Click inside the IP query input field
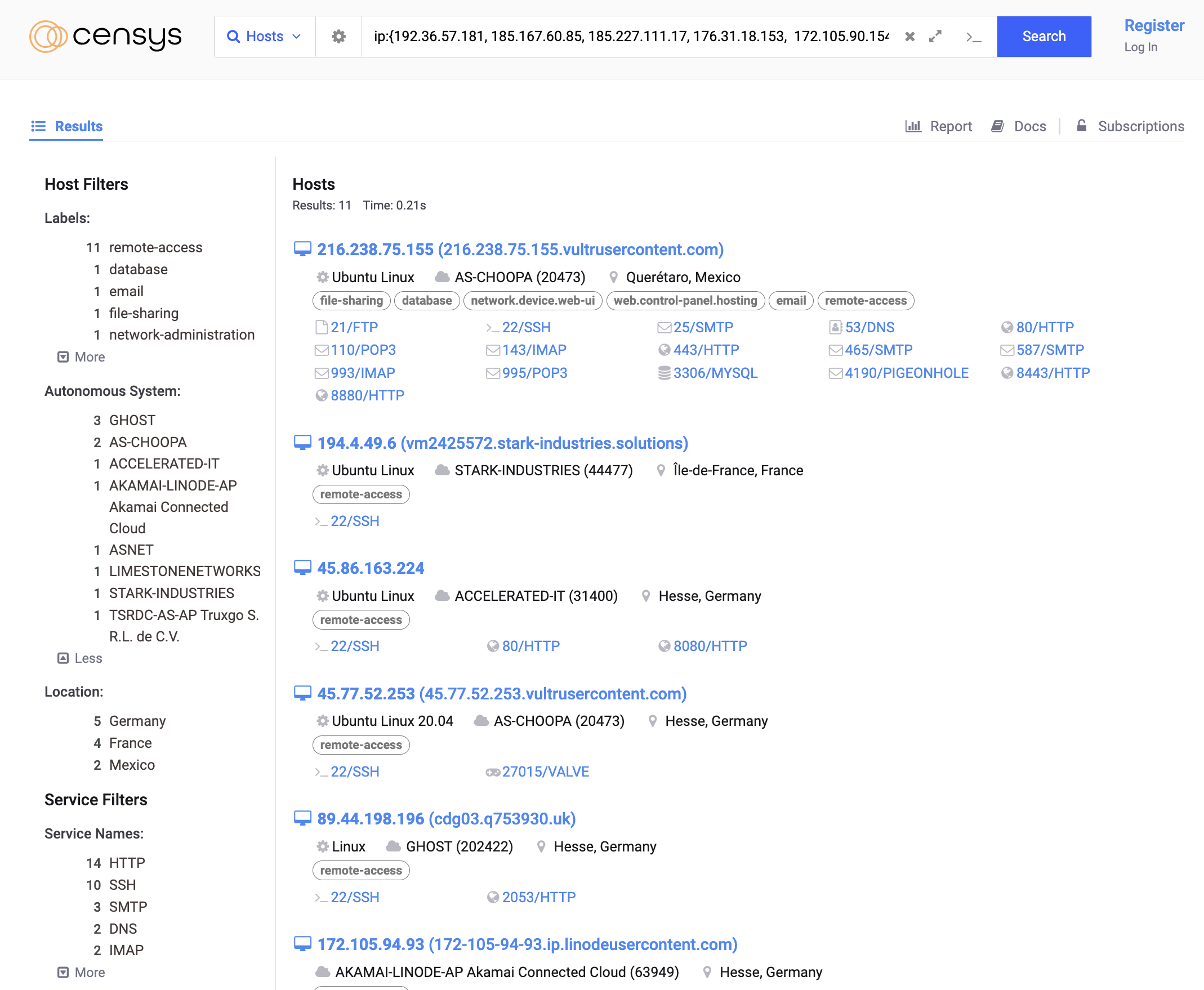This screenshot has width=1204, height=990. pos(630,37)
